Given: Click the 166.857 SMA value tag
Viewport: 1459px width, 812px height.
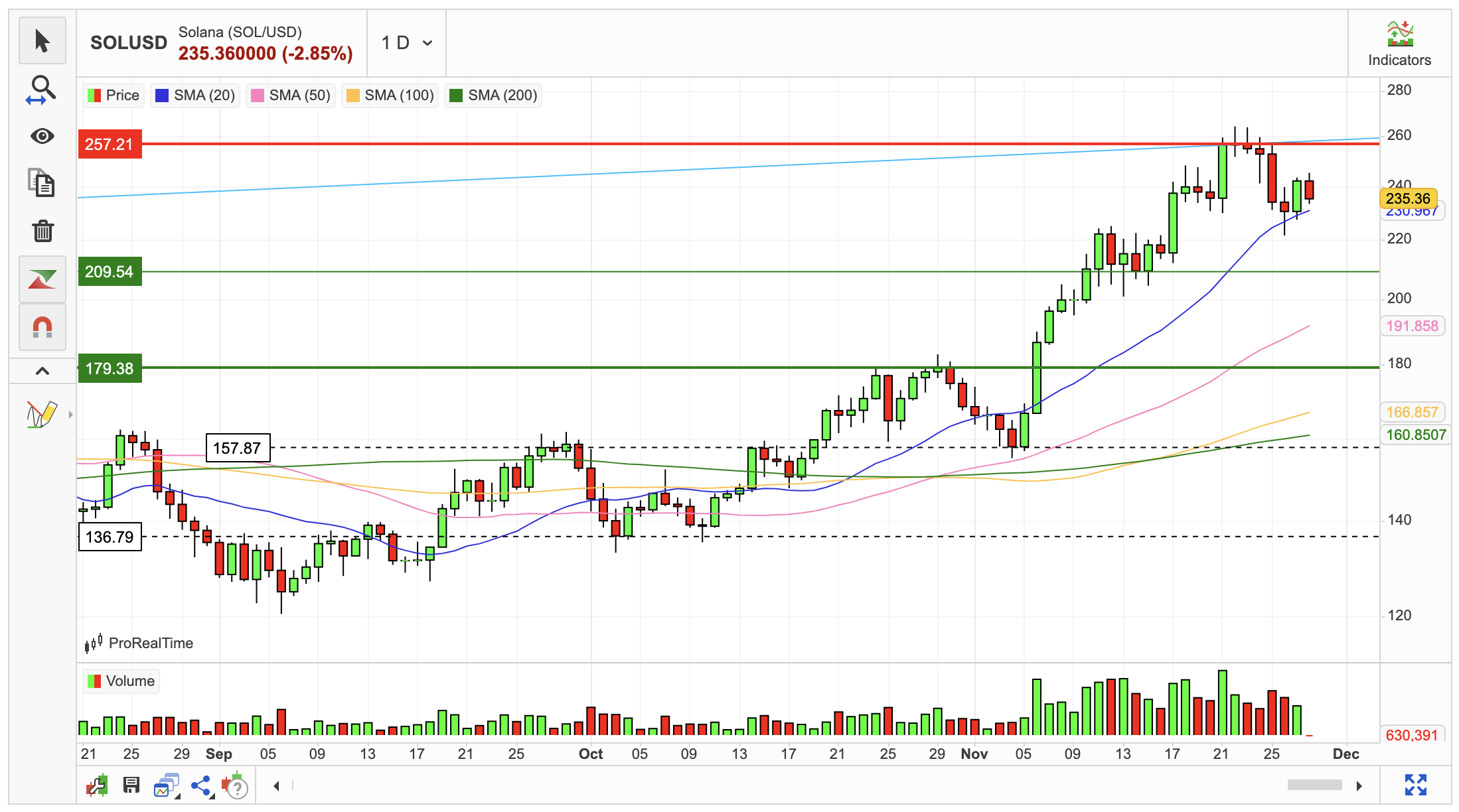Looking at the screenshot, I should (1412, 412).
